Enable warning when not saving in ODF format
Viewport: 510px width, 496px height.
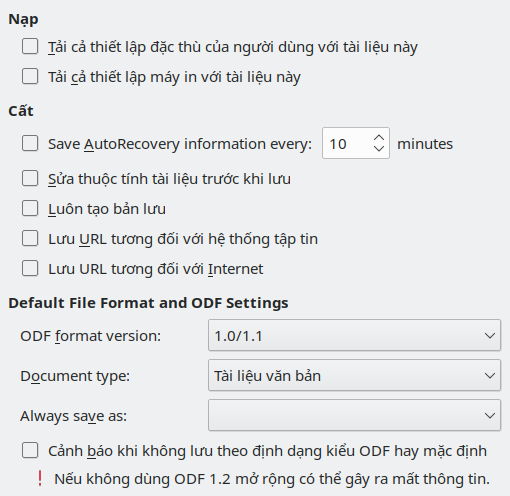pos(30,450)
